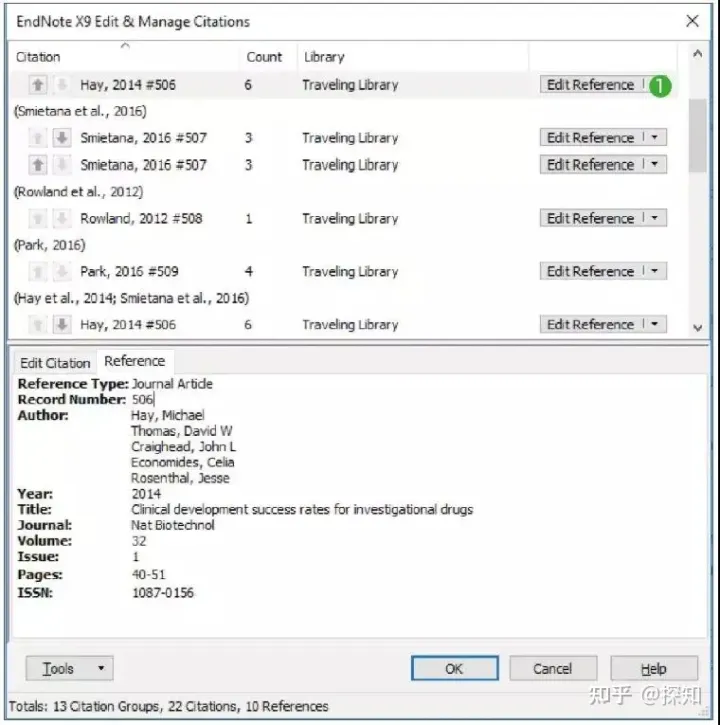Expand the Edit Reference dropdown for Park, 2016 #509
The height and width of the screenshot is (725, 720).
(x=655, y=271)
